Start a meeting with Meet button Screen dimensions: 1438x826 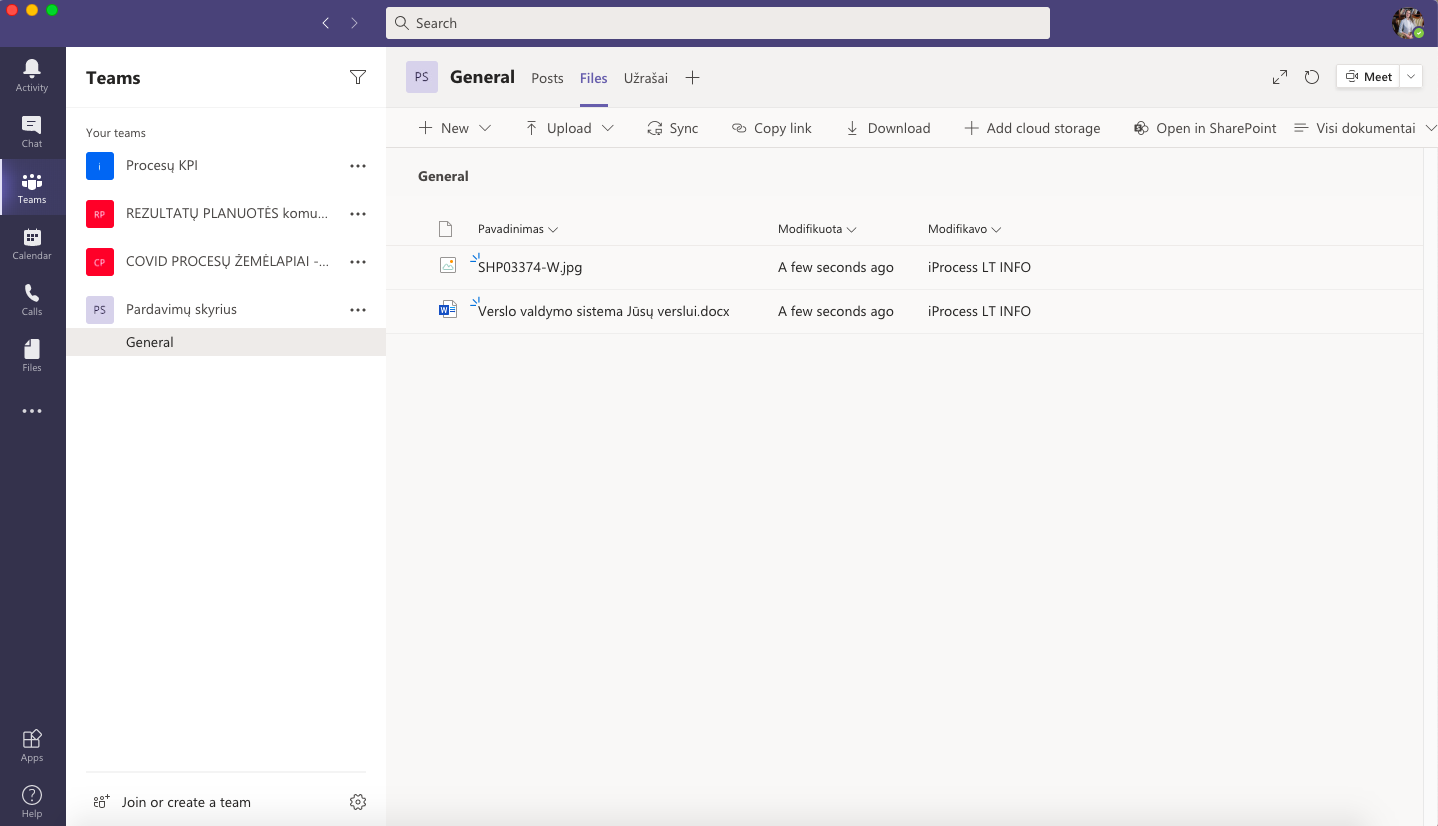pos(1369,77)
